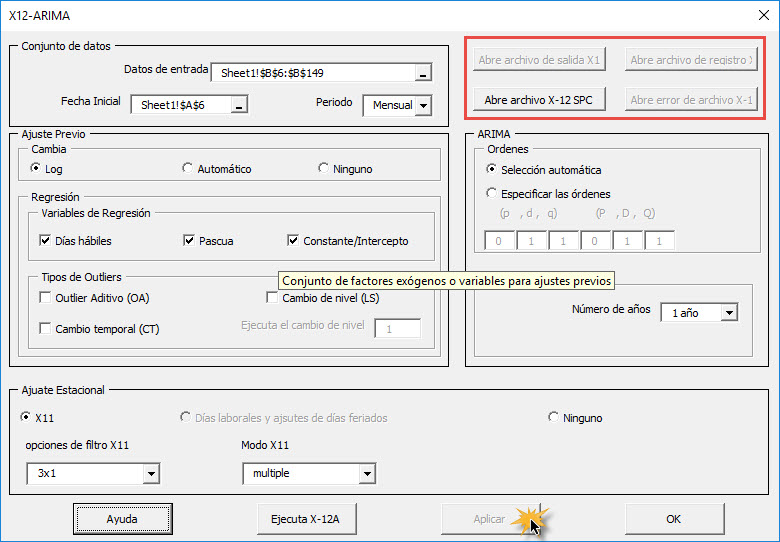This screenshot has width=780, height=542.
Task: Select the X11 seasonal adjustment radio button
Action: pyautogui.click(x=25, y=417)
